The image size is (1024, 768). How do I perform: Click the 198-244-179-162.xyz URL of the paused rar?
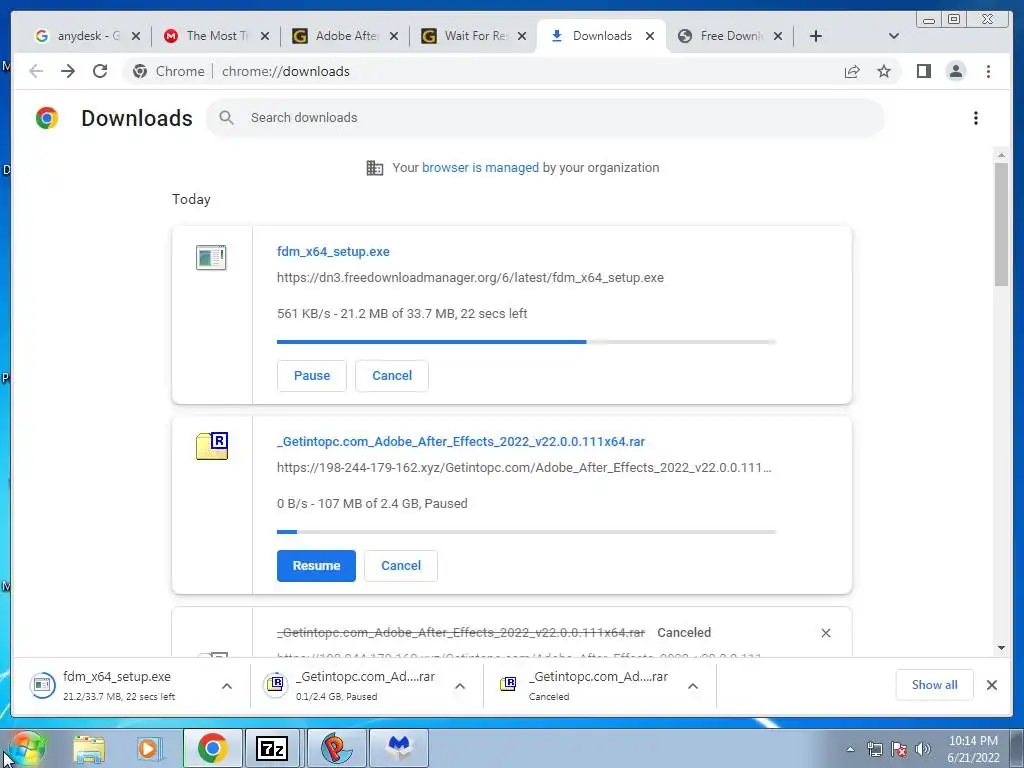point(524,468)
